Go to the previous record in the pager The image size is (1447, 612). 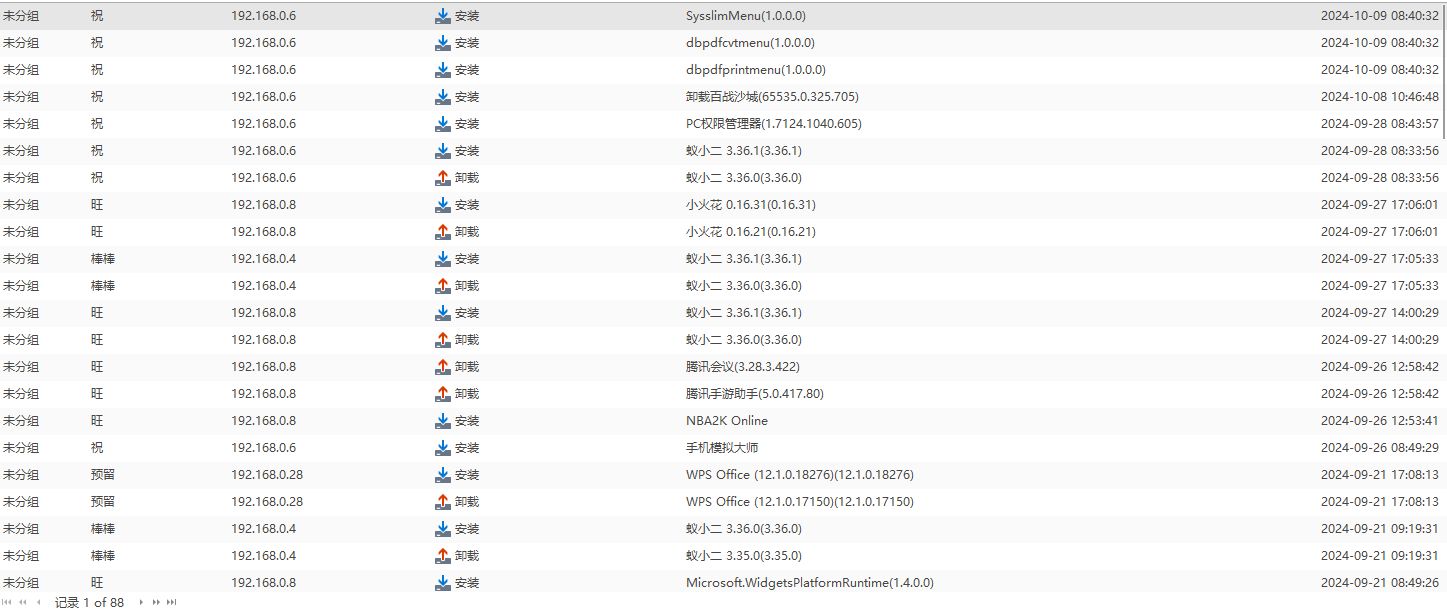(x=38, y=602)
